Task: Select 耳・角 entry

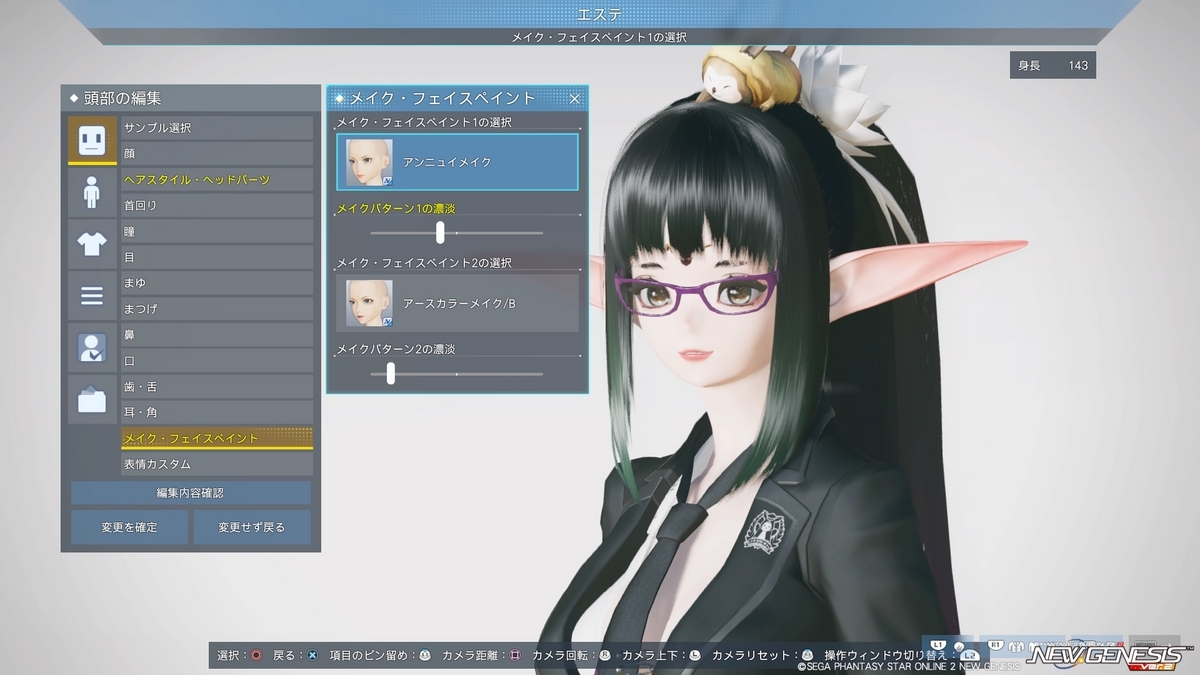Action: pyautogui.click(x=217, y=413)
